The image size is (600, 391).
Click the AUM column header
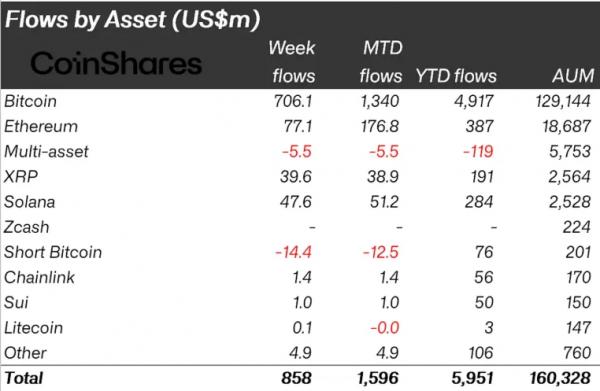coord(573,76)
